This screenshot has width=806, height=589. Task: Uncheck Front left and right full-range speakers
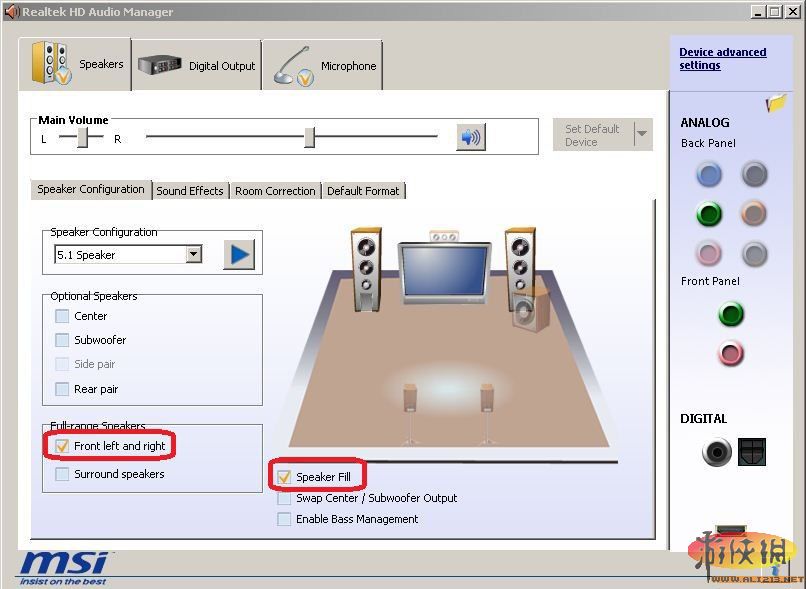point(62,446)
